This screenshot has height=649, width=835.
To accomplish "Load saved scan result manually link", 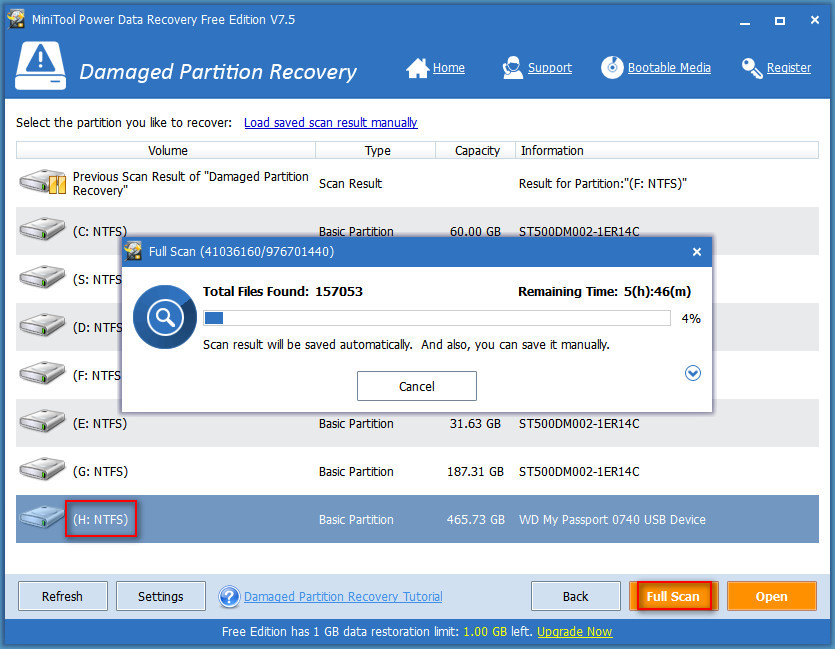I will click(331, 122).
